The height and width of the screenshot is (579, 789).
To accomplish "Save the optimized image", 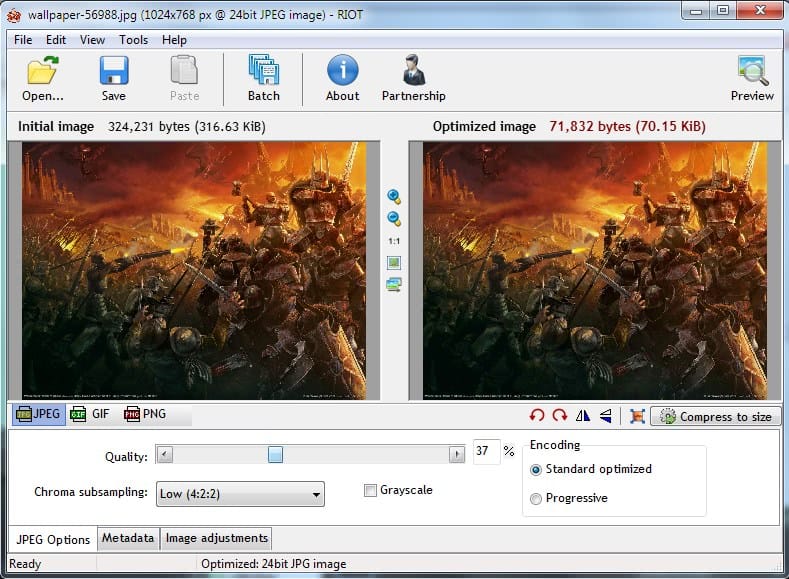I will [x=114, y=78].
